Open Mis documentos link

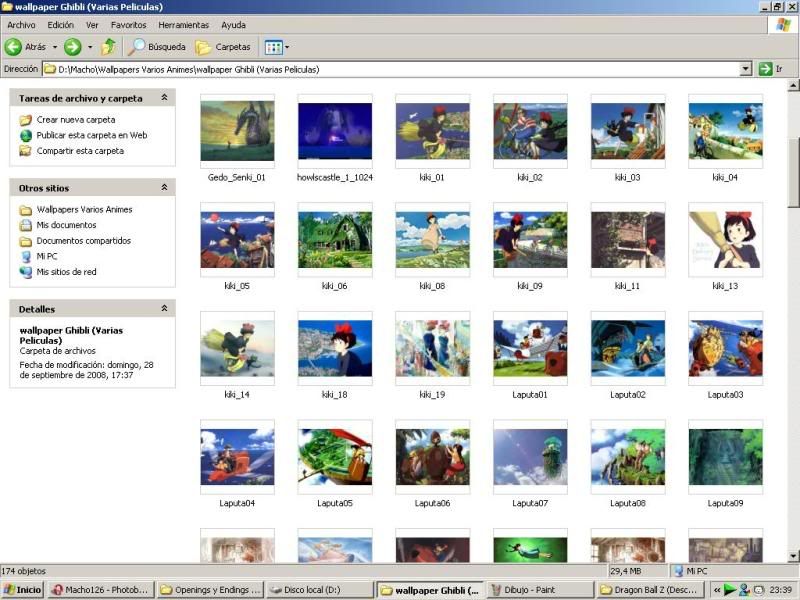pyautogui.click(x=66, y=225)
